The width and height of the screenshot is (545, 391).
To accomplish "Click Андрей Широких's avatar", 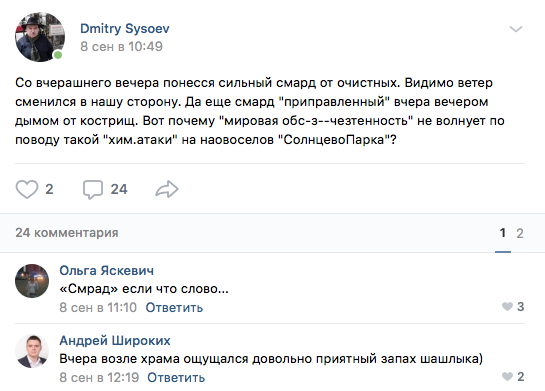I will [x=32, y=351].
